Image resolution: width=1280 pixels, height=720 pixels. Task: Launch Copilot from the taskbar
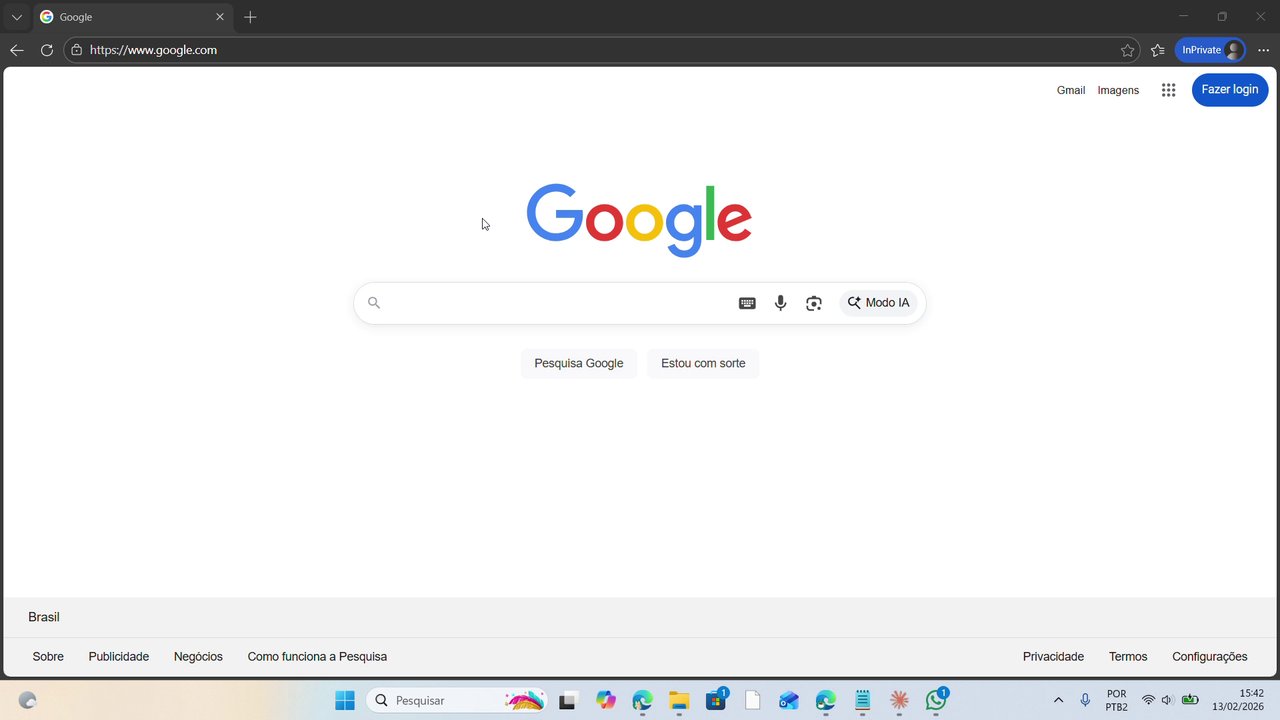(x=606, y=701)
